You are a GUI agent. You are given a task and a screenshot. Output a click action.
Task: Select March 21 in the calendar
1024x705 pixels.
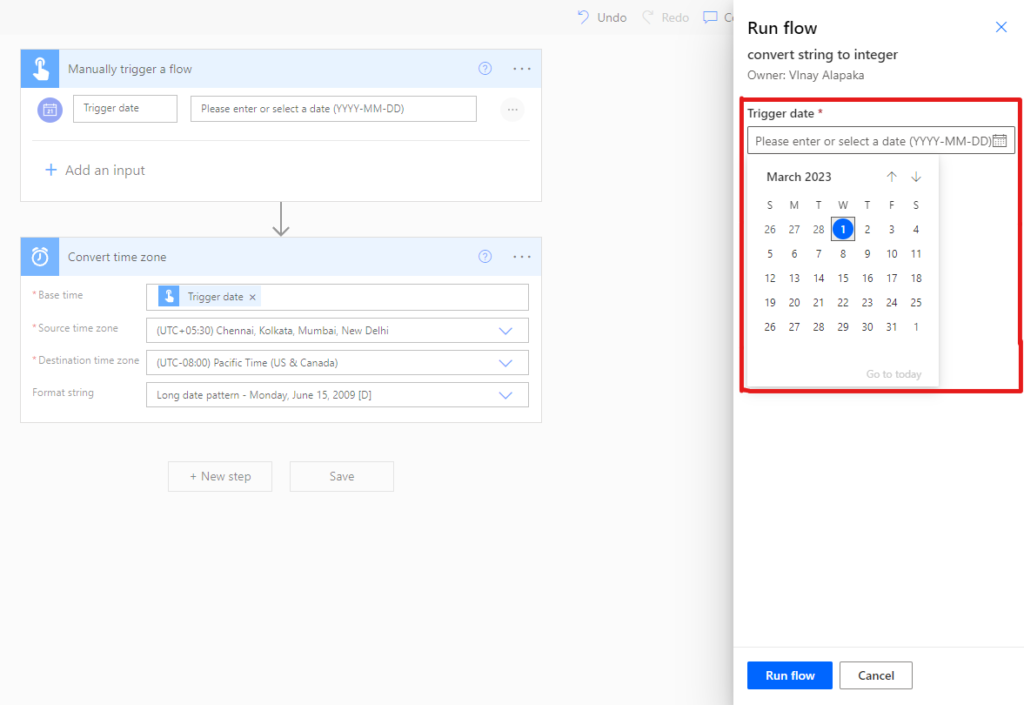point(818,302)
